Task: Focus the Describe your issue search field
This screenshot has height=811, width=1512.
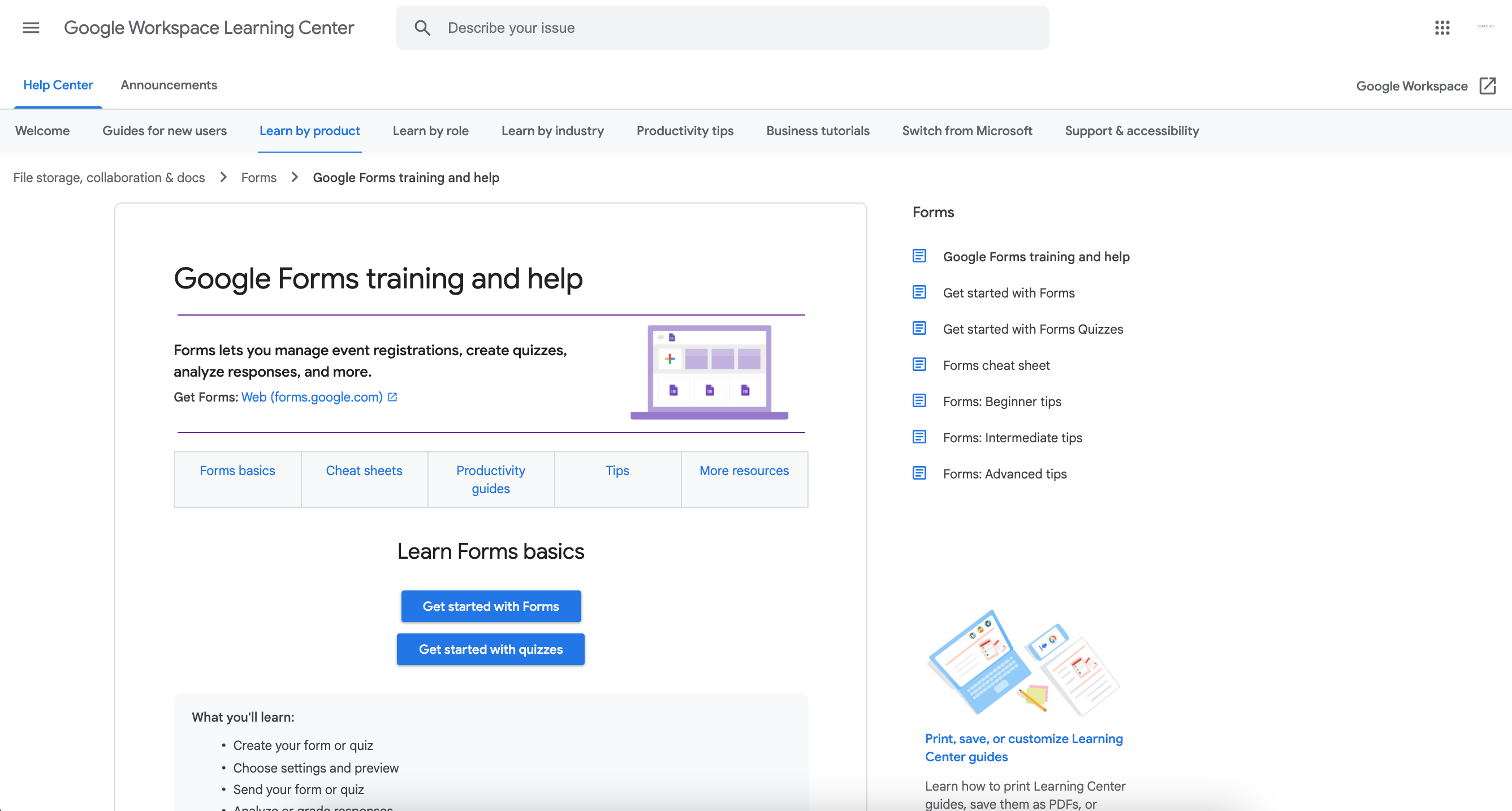Action: (722, 28)
